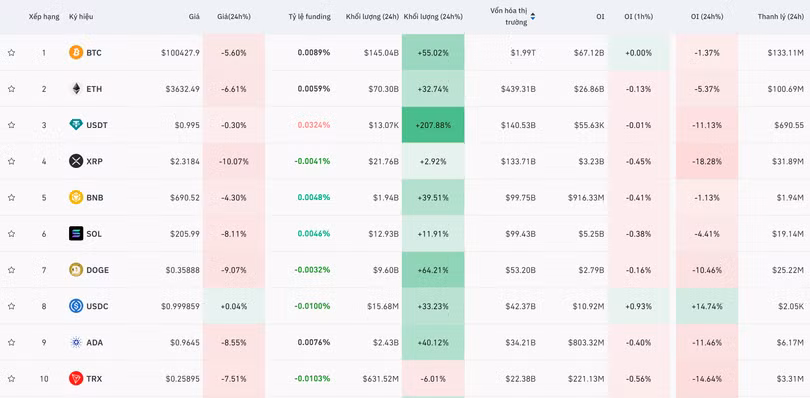Screen dimensions: 810x398
Task: Open the SOL symbol link
Action: tap(94, 234)
